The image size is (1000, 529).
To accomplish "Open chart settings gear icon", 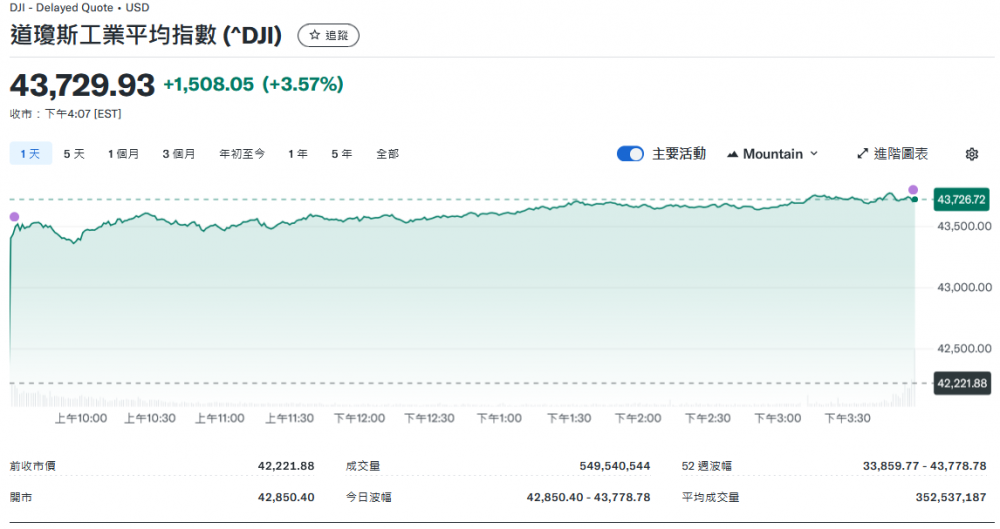I will click(971, 154).
